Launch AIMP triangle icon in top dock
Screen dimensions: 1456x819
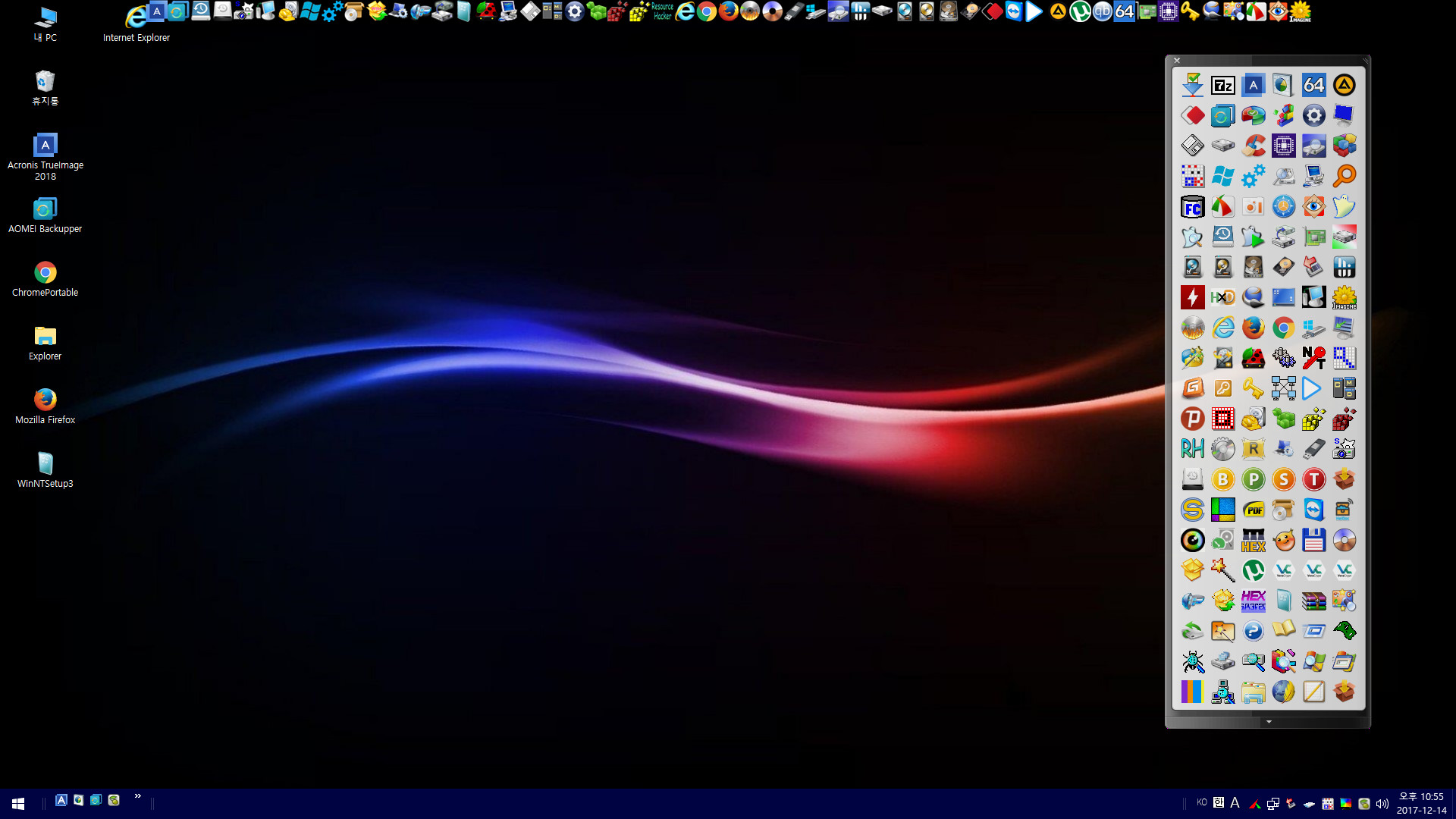click(1058, 11)
